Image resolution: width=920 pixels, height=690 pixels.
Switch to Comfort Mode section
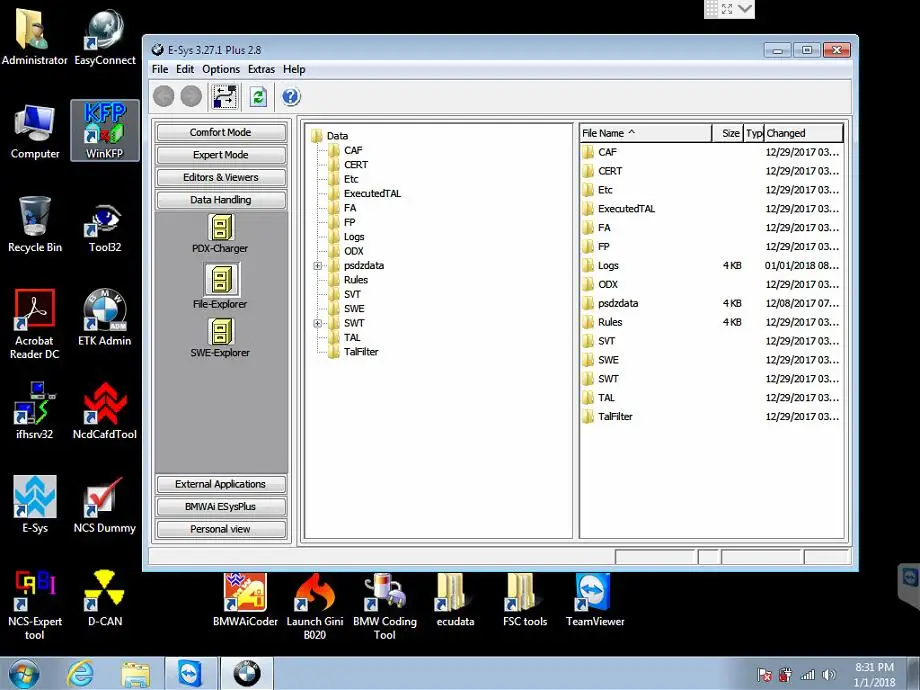[x=221, y=132]
